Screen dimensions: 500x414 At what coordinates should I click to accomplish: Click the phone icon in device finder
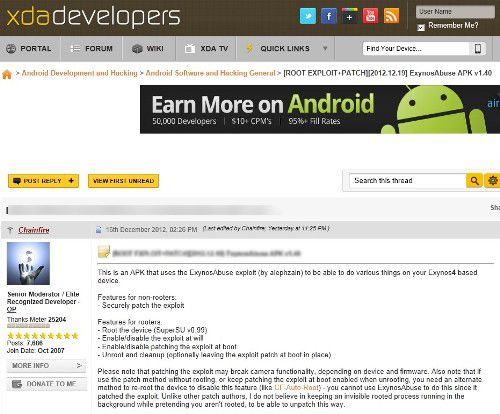tap(478, 49)
